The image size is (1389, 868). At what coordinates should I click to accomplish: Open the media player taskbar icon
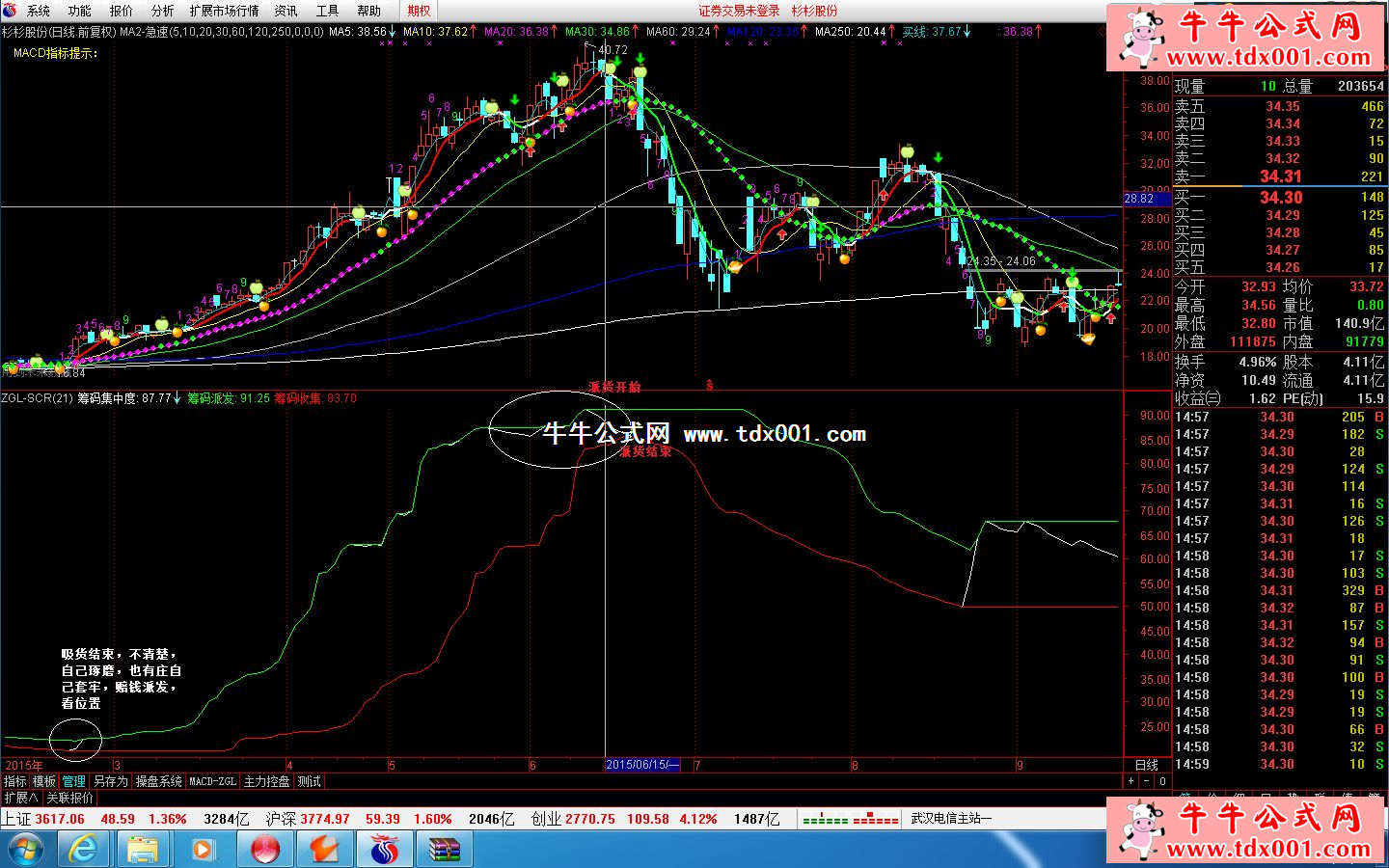point(203,850)
